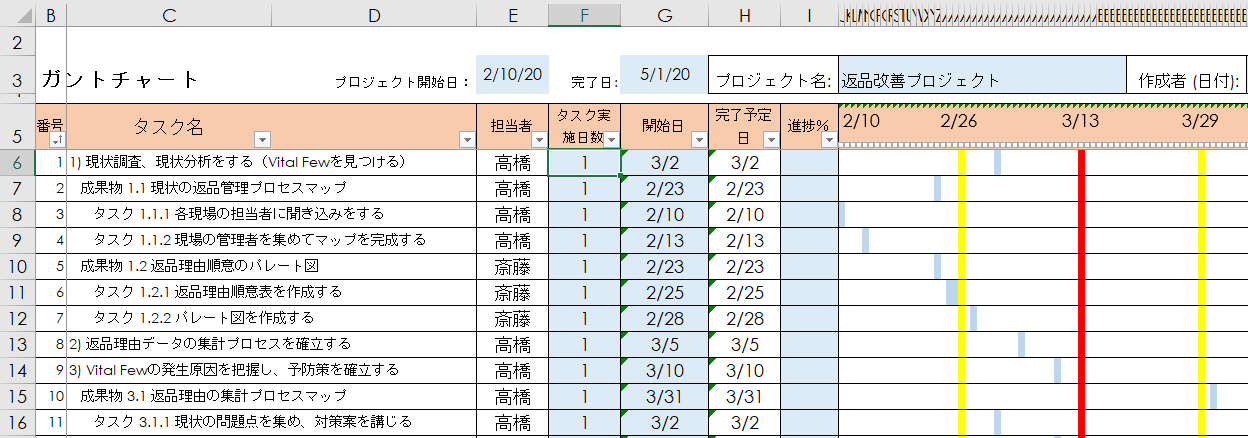Select cell タスク 1.2.1 返品理由順意表を作成する

271,292
